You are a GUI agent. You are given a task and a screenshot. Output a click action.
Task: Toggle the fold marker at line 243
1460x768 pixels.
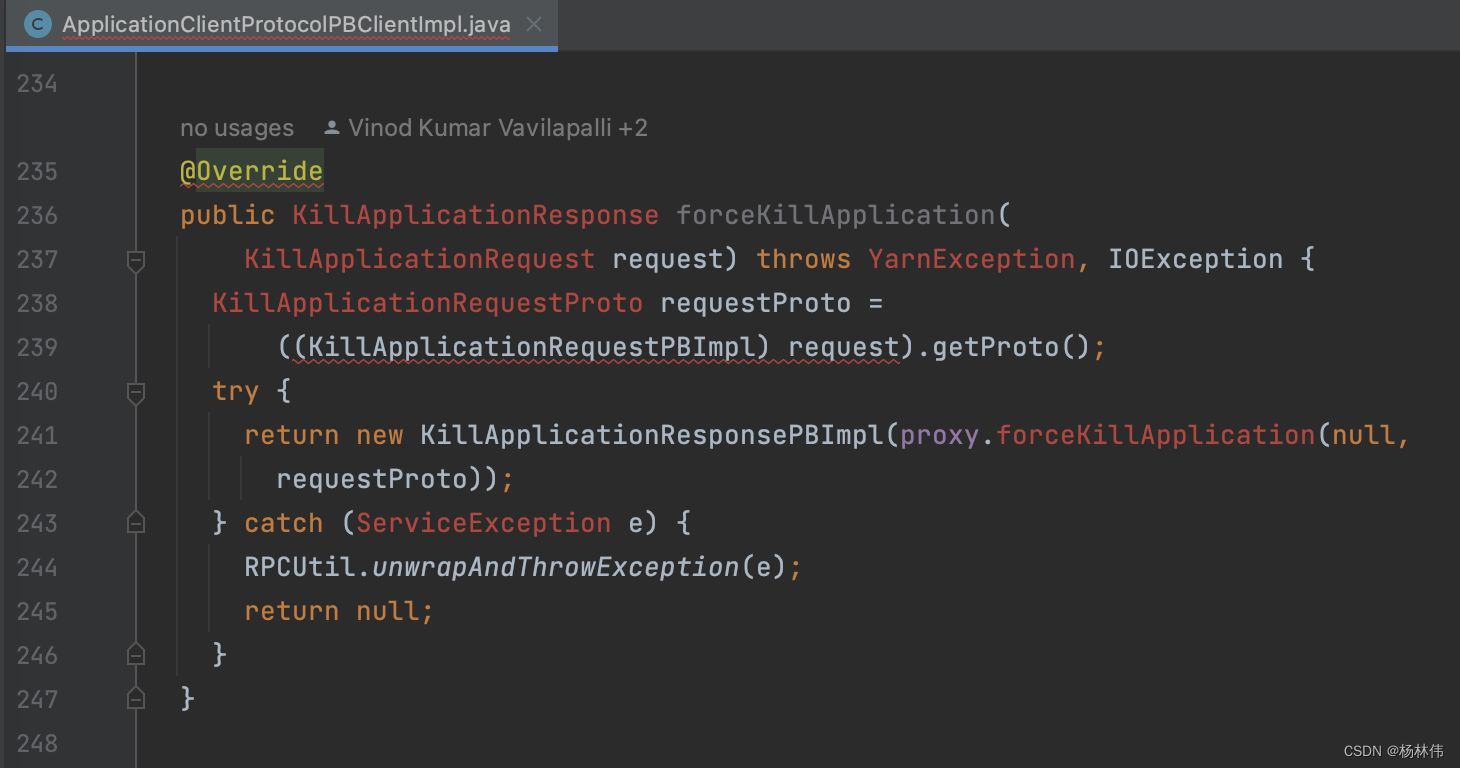coord(136,523)
